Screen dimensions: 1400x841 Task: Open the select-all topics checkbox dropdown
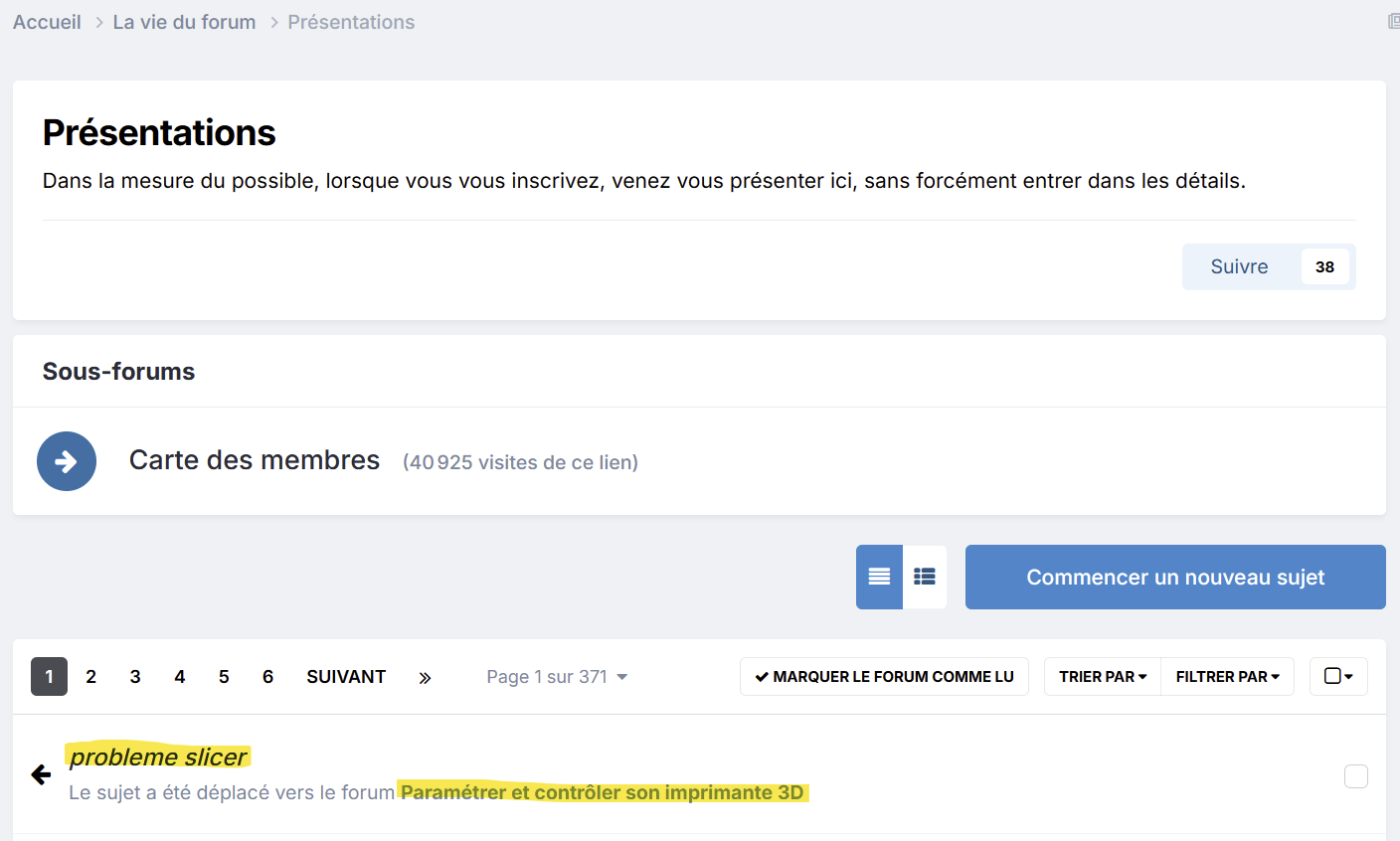pyautogui.click(x=1338, y=676)
